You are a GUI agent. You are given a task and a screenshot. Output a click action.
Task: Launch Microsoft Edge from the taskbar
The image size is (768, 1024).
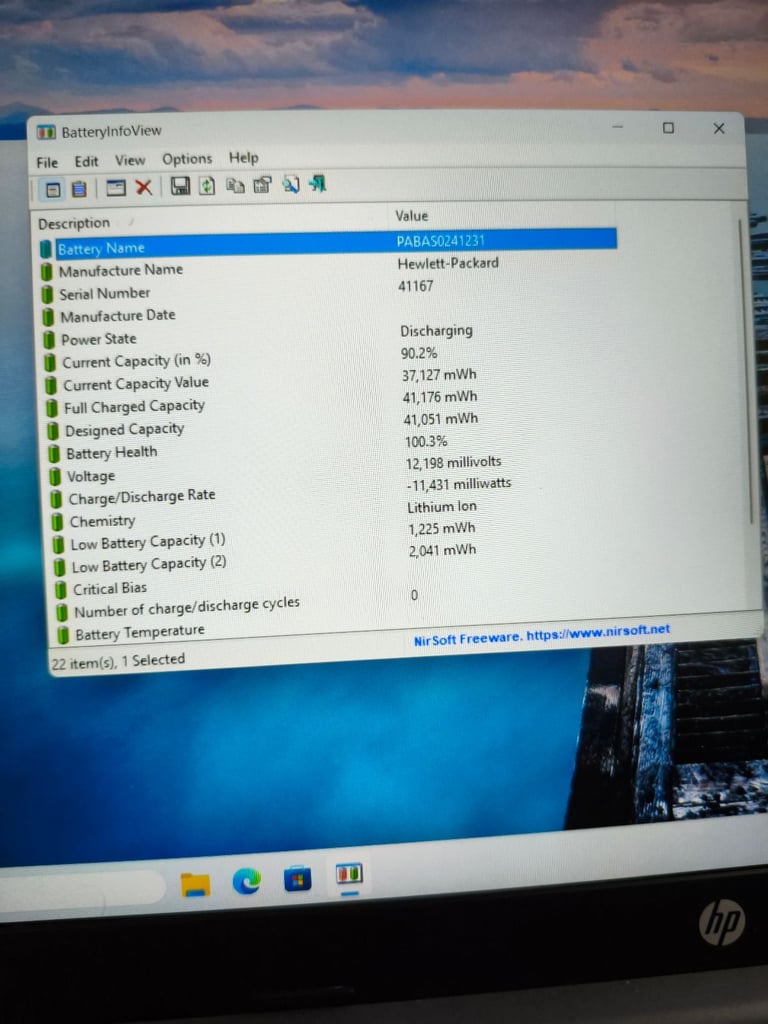pyautogui.click(x=247, y=882)
